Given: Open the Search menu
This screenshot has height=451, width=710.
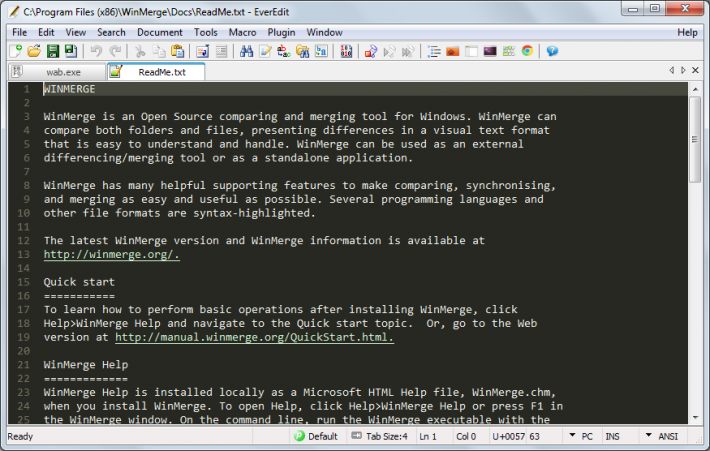Looking at the screenshot, I should pyautogui.click(x=111, y=33).
